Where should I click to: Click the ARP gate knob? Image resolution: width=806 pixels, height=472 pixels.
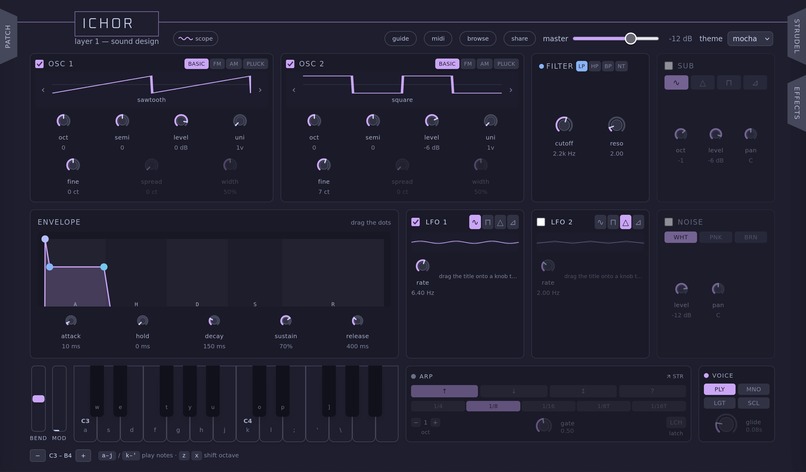tap(543, 425)
